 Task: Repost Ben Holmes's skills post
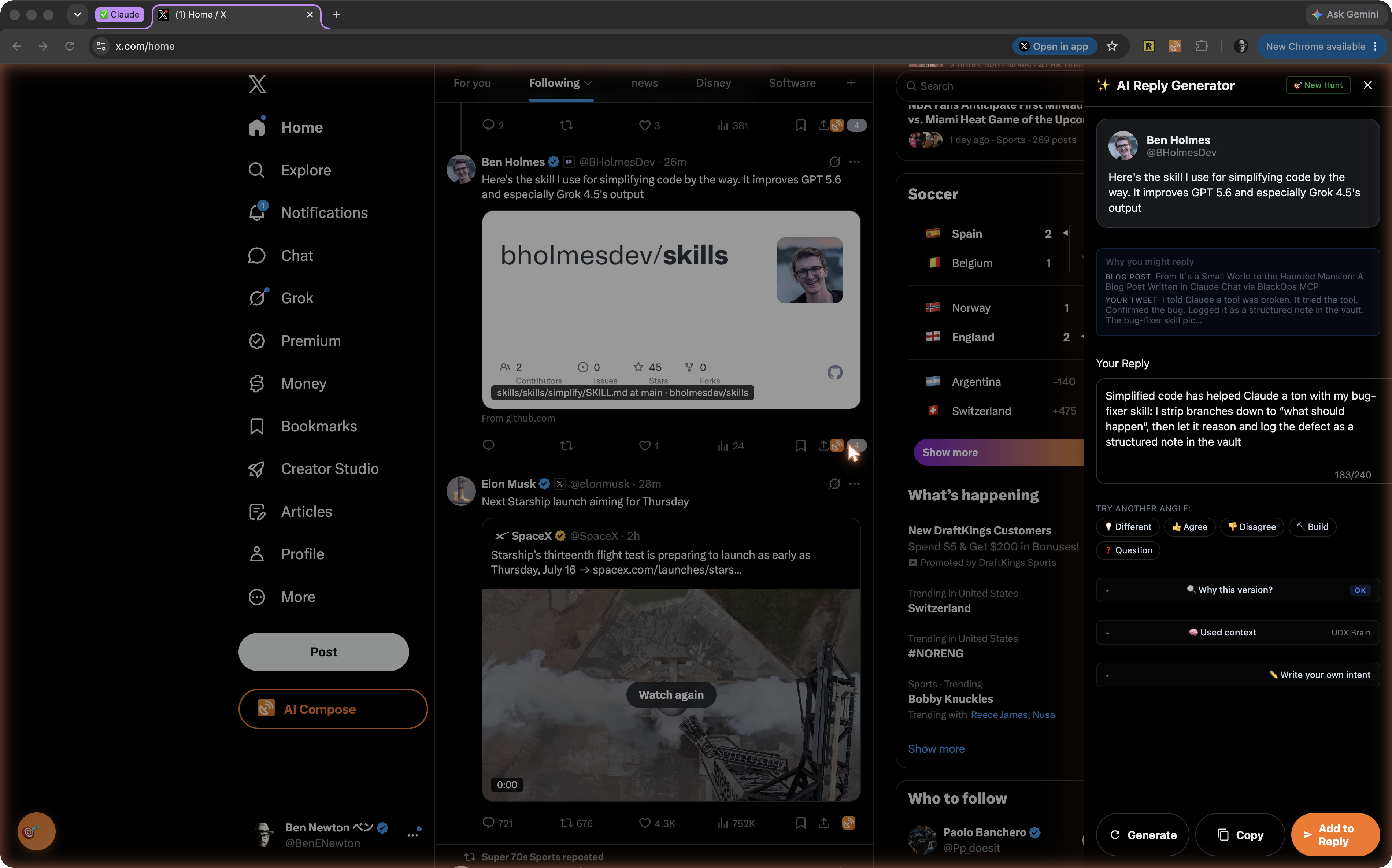point(567,445)
